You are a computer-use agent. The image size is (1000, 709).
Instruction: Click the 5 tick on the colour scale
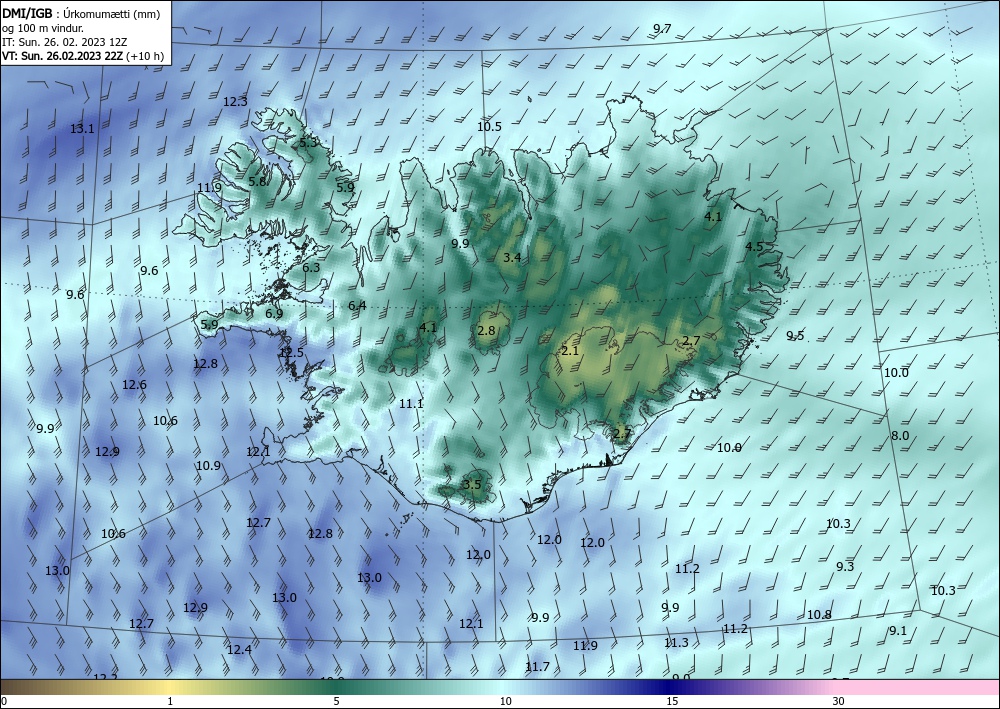coord(336,701)
